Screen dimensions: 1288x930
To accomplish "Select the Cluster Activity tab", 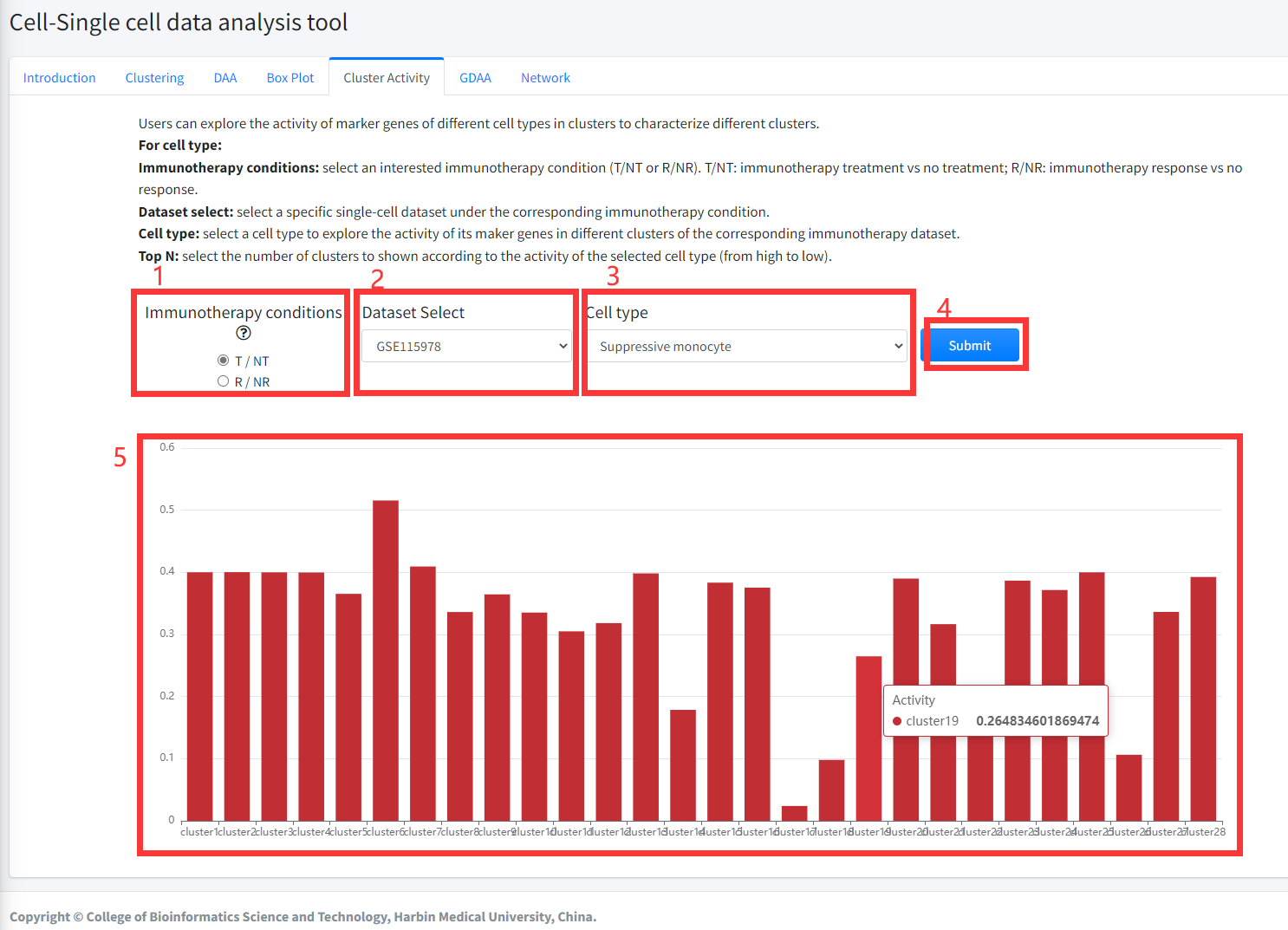I will 387,78.
